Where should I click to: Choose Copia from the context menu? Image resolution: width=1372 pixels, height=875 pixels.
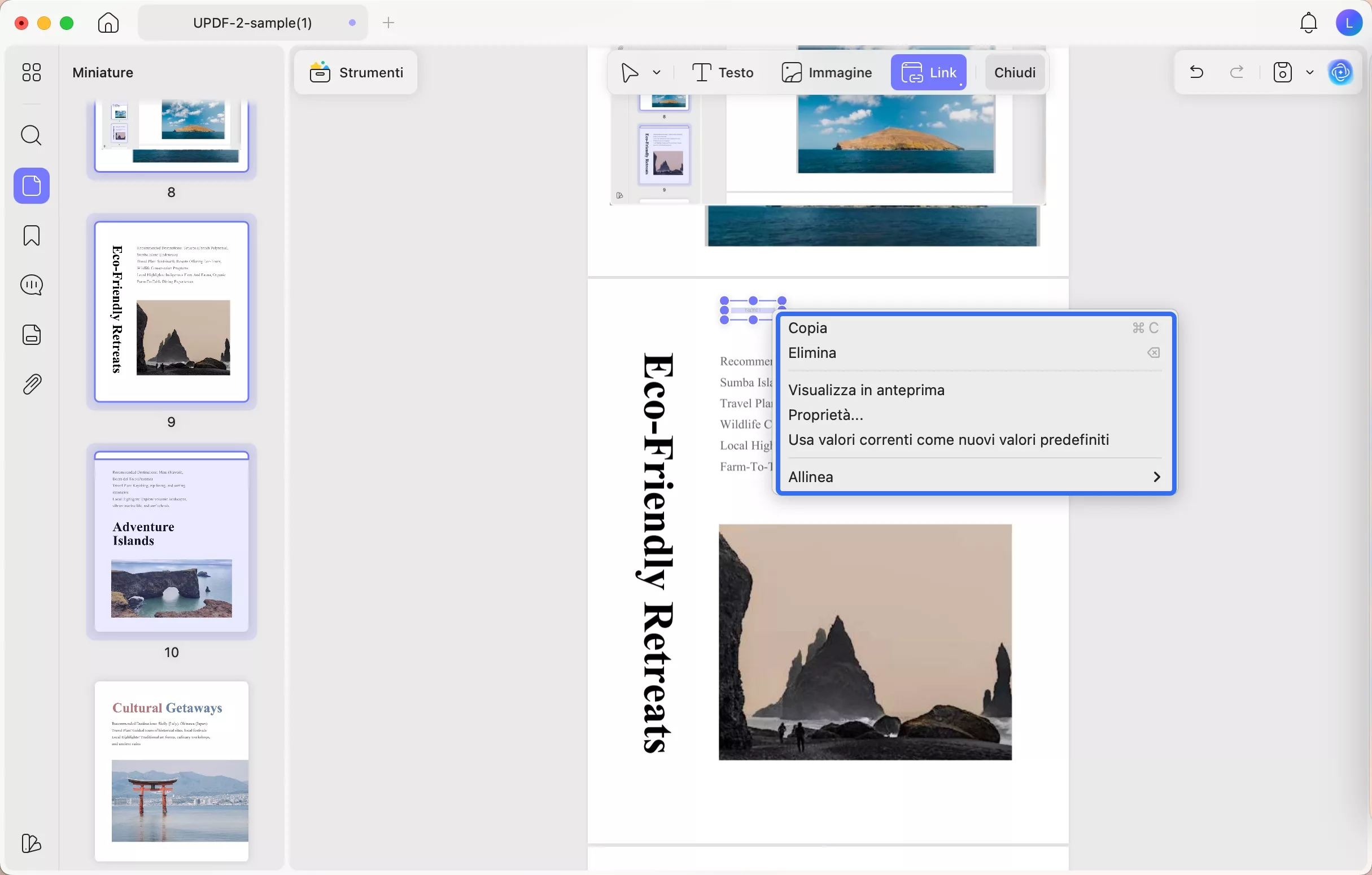tap(808, 328)
